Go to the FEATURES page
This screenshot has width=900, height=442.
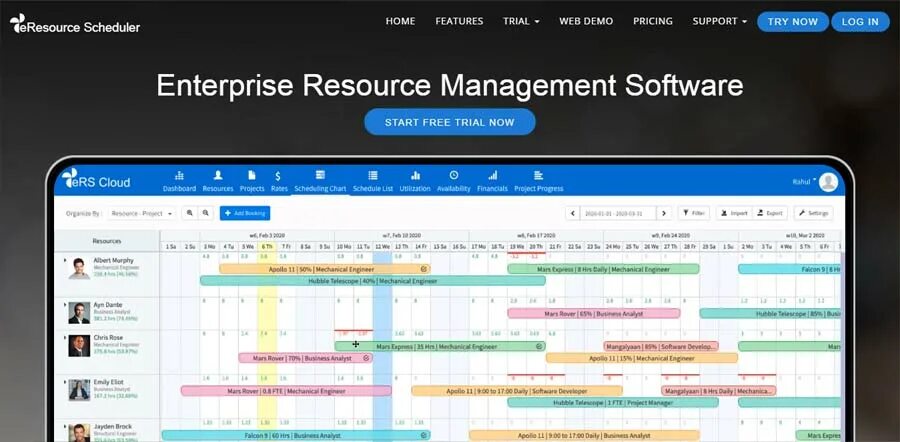pos(459,21)
